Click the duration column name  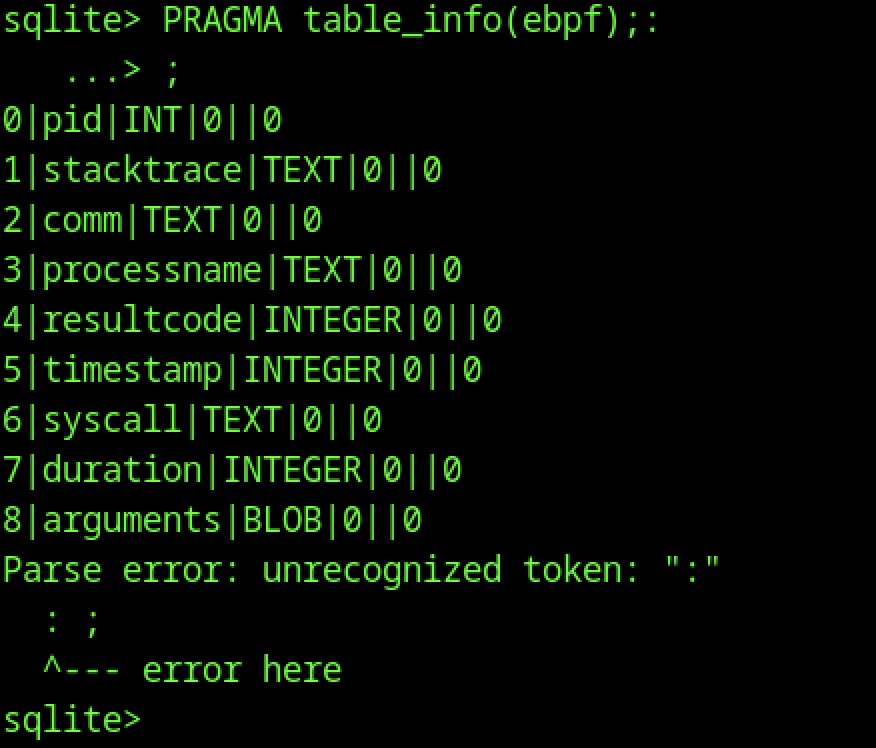tap(122, 470)
